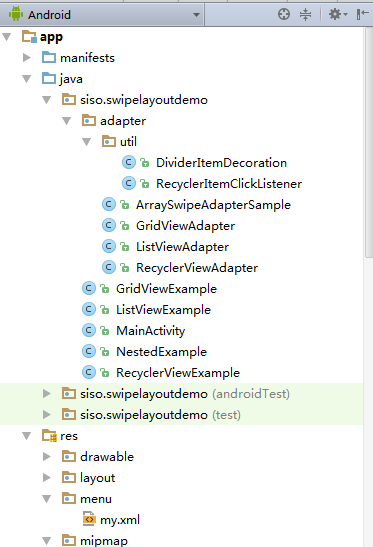The image size is (373, 547).
Task: Click the scroll from source target icon
Action: point(284,14)
